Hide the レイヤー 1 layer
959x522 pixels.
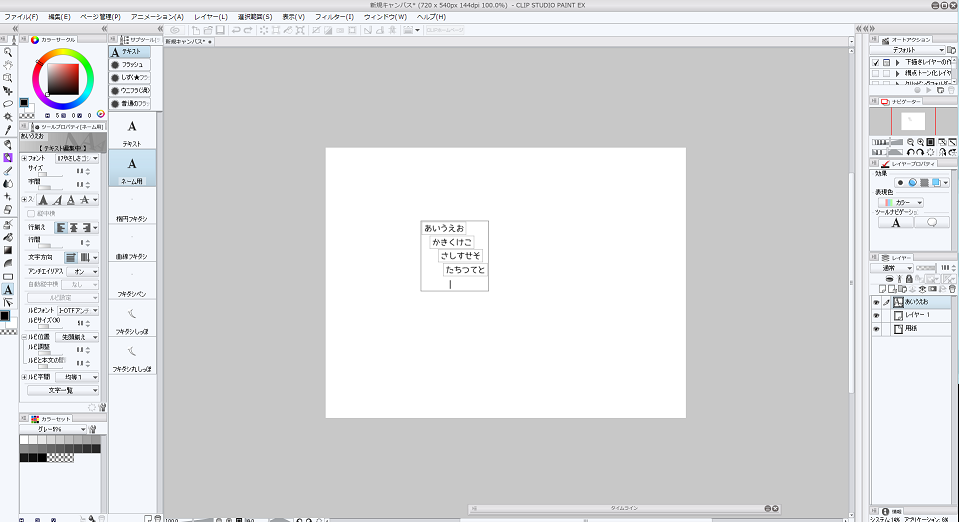[876, 316]
